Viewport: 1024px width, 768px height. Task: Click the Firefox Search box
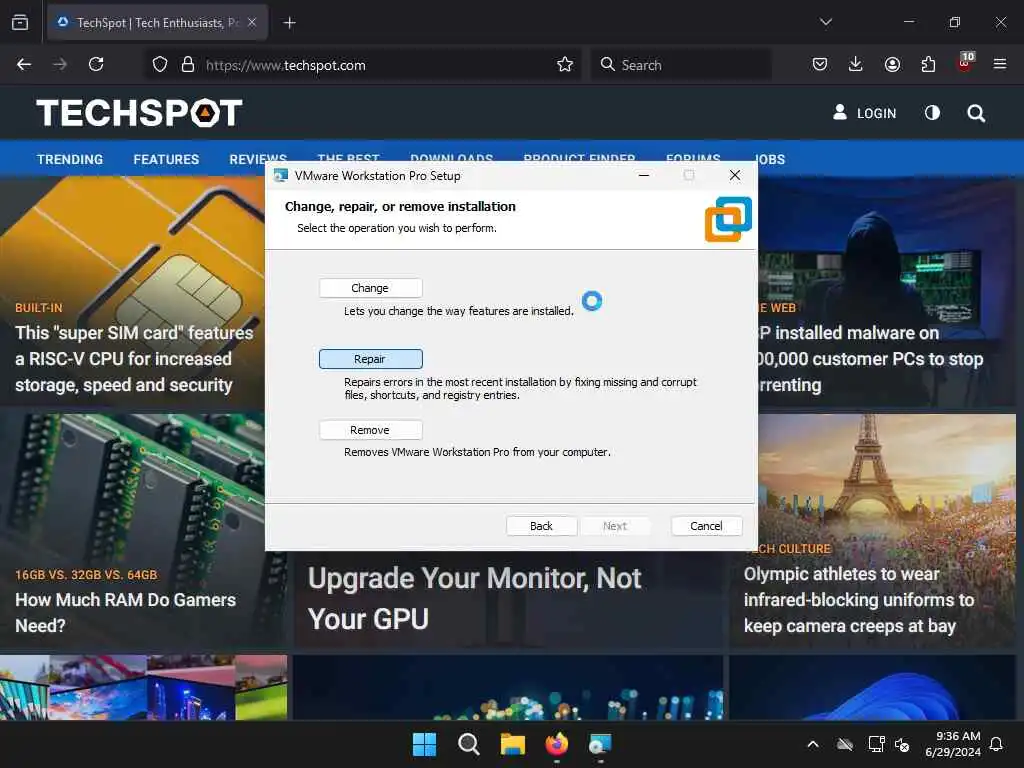click(x=681, y=65)
